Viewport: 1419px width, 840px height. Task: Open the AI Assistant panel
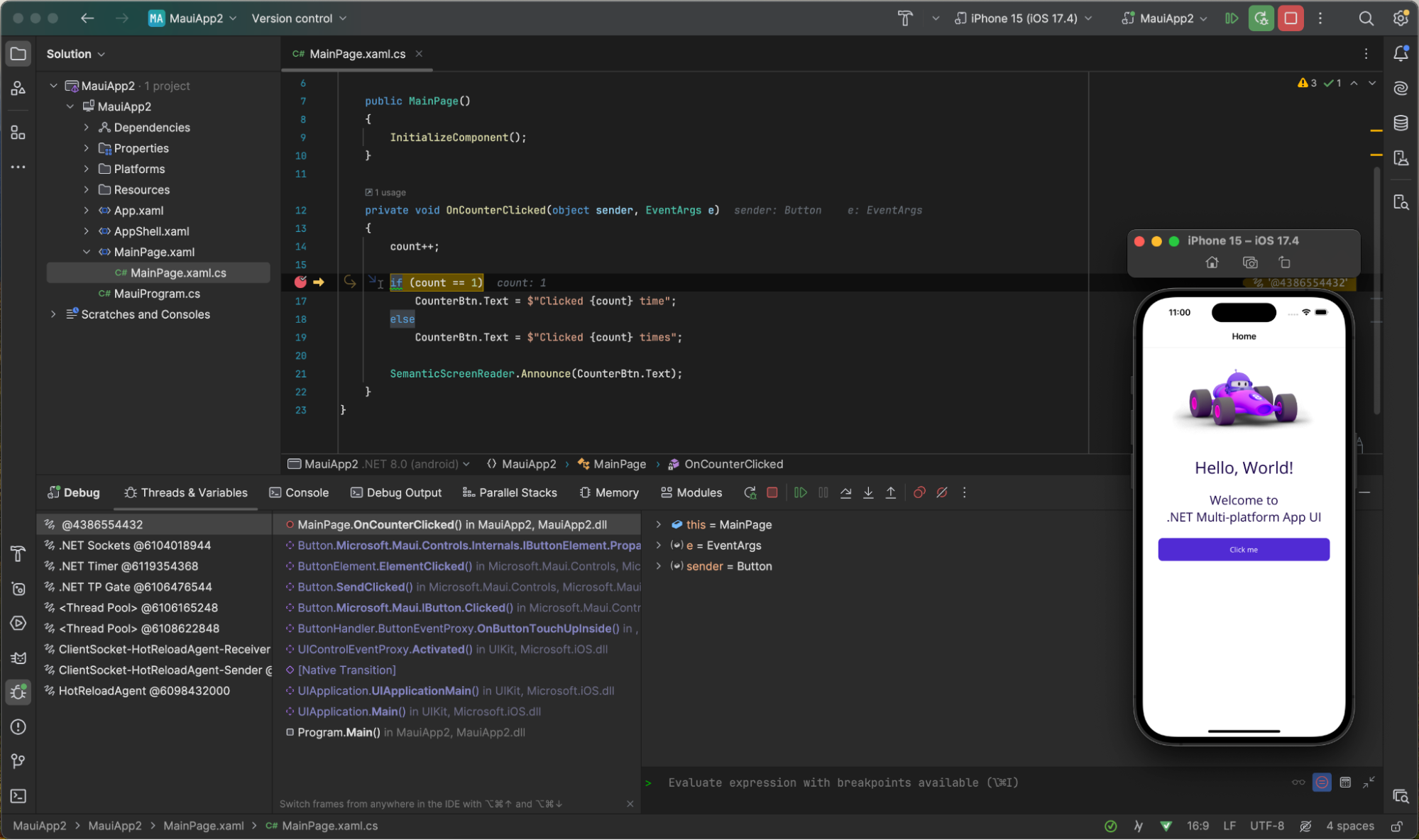pos(1401,88)
